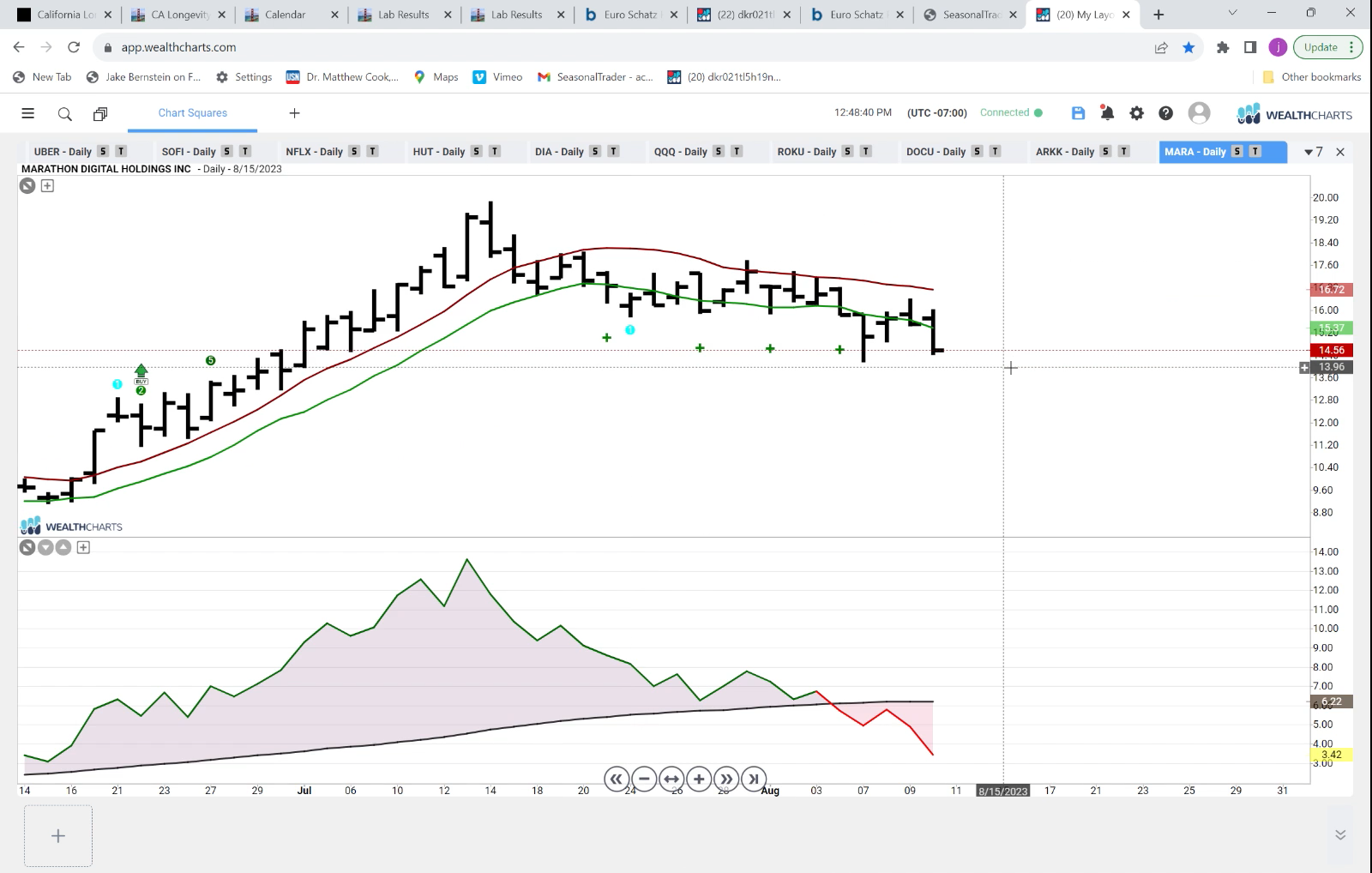Switch to DIA - Daily chart tab

559,152
